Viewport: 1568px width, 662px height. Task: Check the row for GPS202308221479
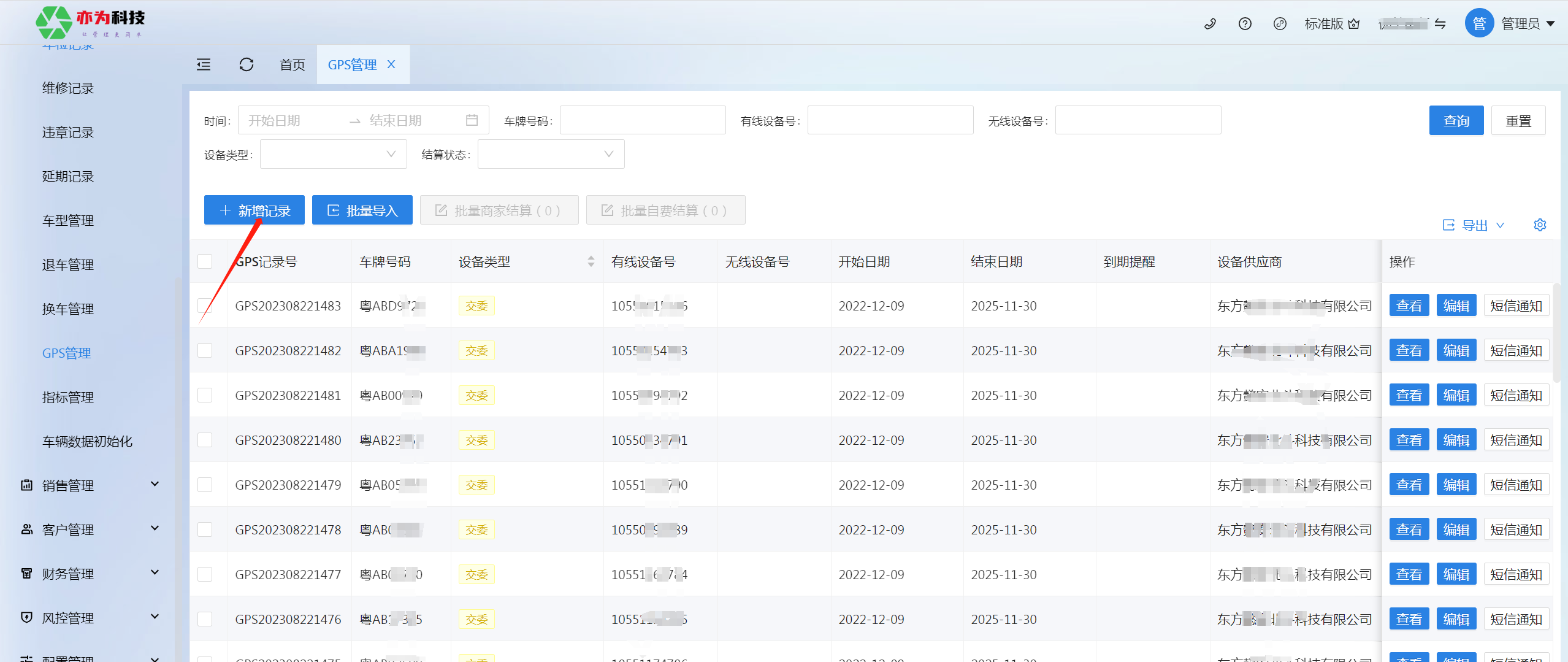205,485
